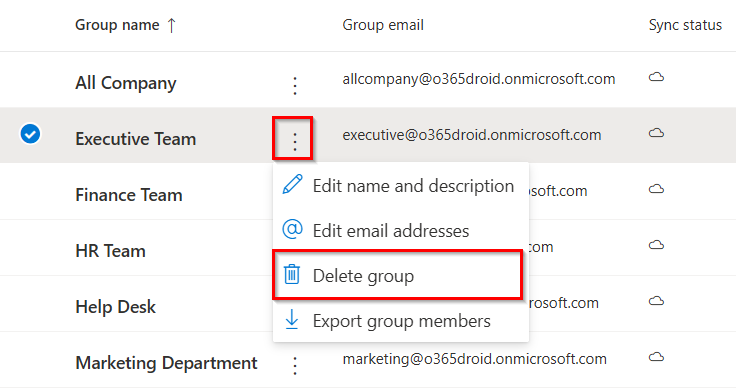Click the Sync status column header
The width and height of the screenshot is (736, 388).
pos(685,25)
